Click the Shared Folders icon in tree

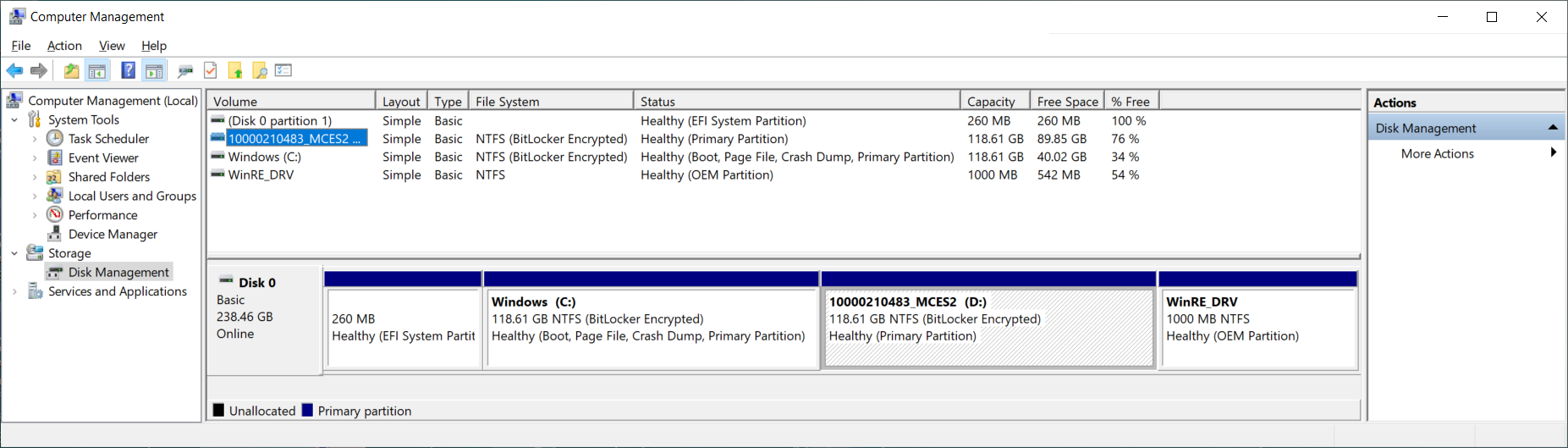click(55, 176)
